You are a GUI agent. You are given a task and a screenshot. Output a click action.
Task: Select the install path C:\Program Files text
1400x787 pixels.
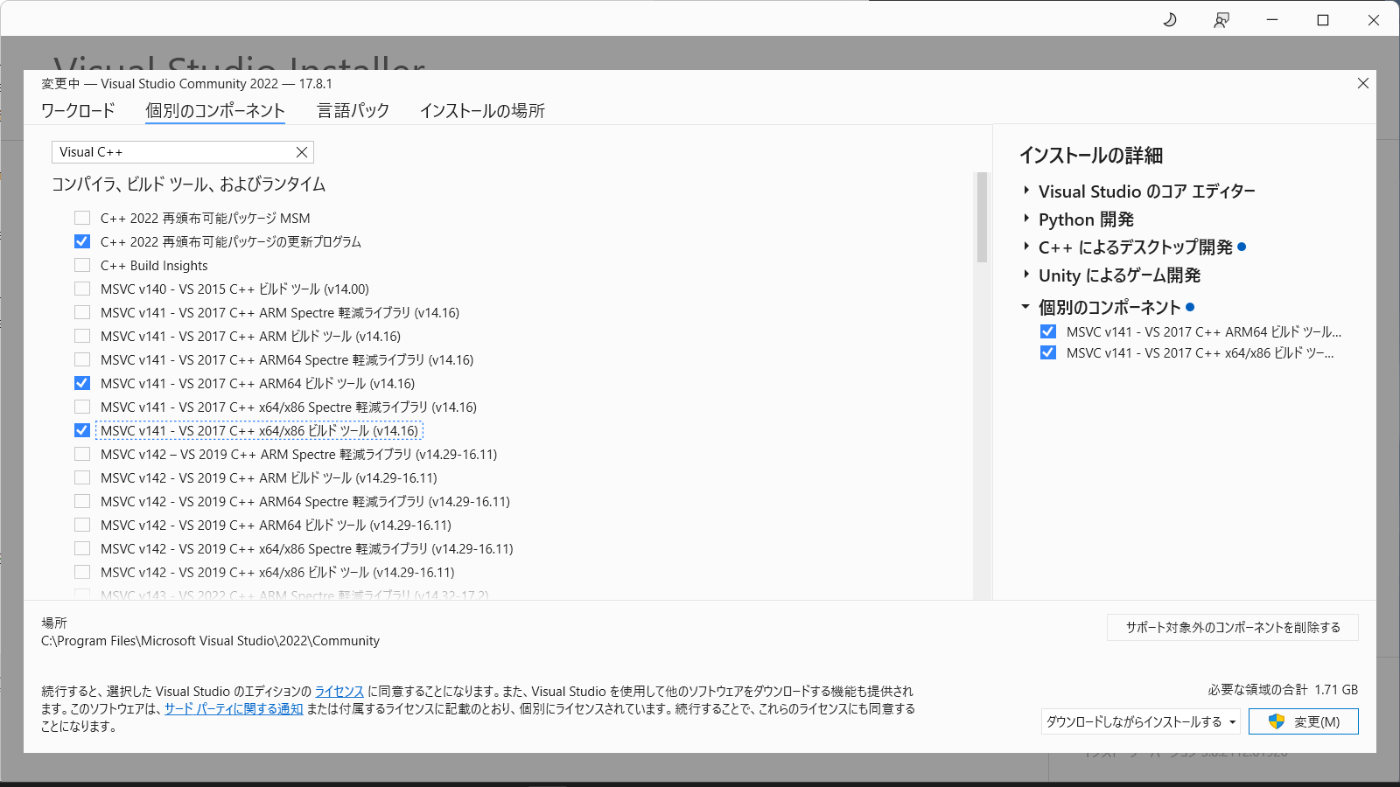210,641
